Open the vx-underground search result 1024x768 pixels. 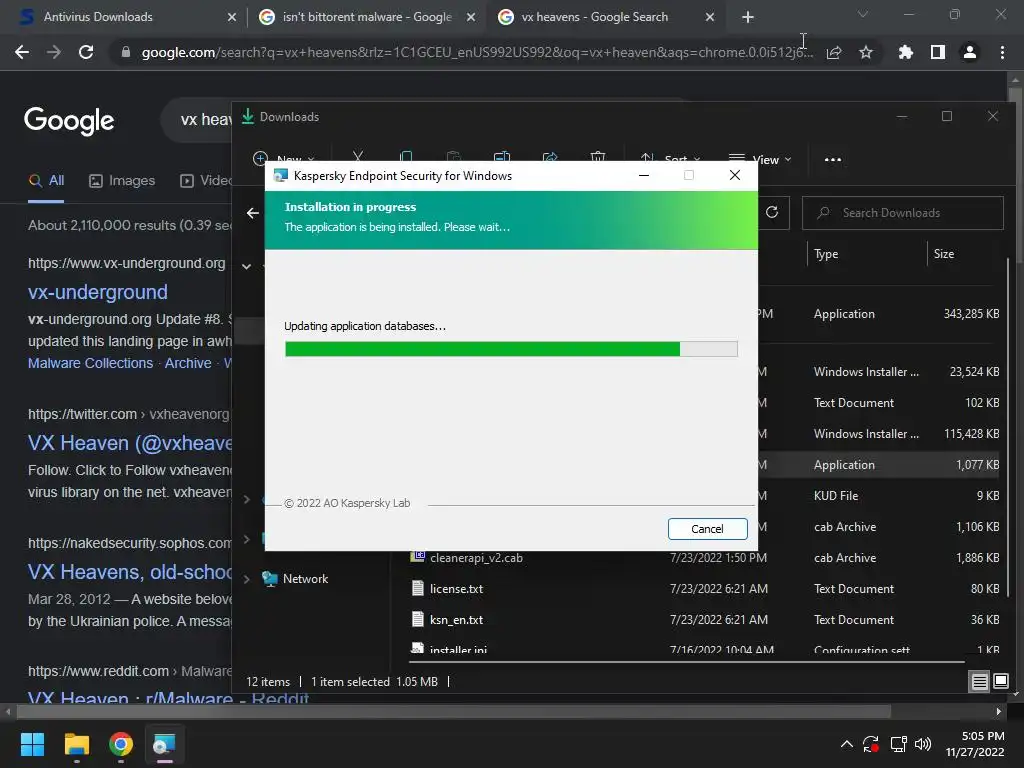click(98, 292)
